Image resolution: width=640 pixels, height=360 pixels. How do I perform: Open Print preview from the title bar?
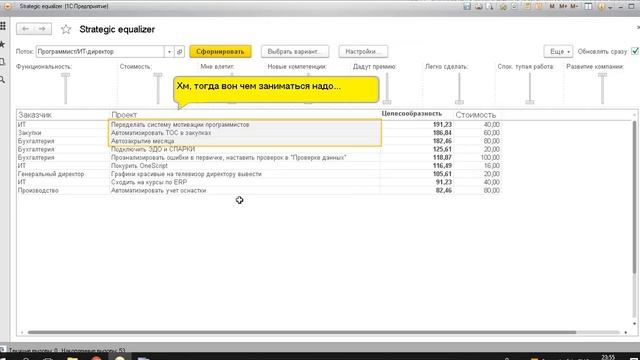click(x=489, y=7)
